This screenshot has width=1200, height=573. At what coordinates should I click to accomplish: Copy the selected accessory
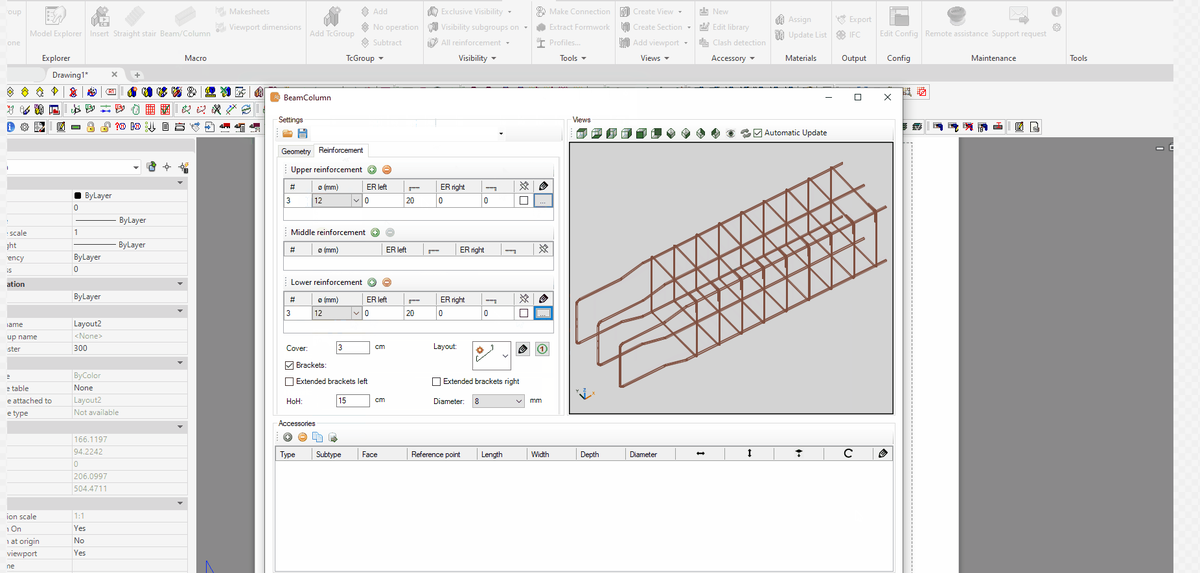pos(317,437)
